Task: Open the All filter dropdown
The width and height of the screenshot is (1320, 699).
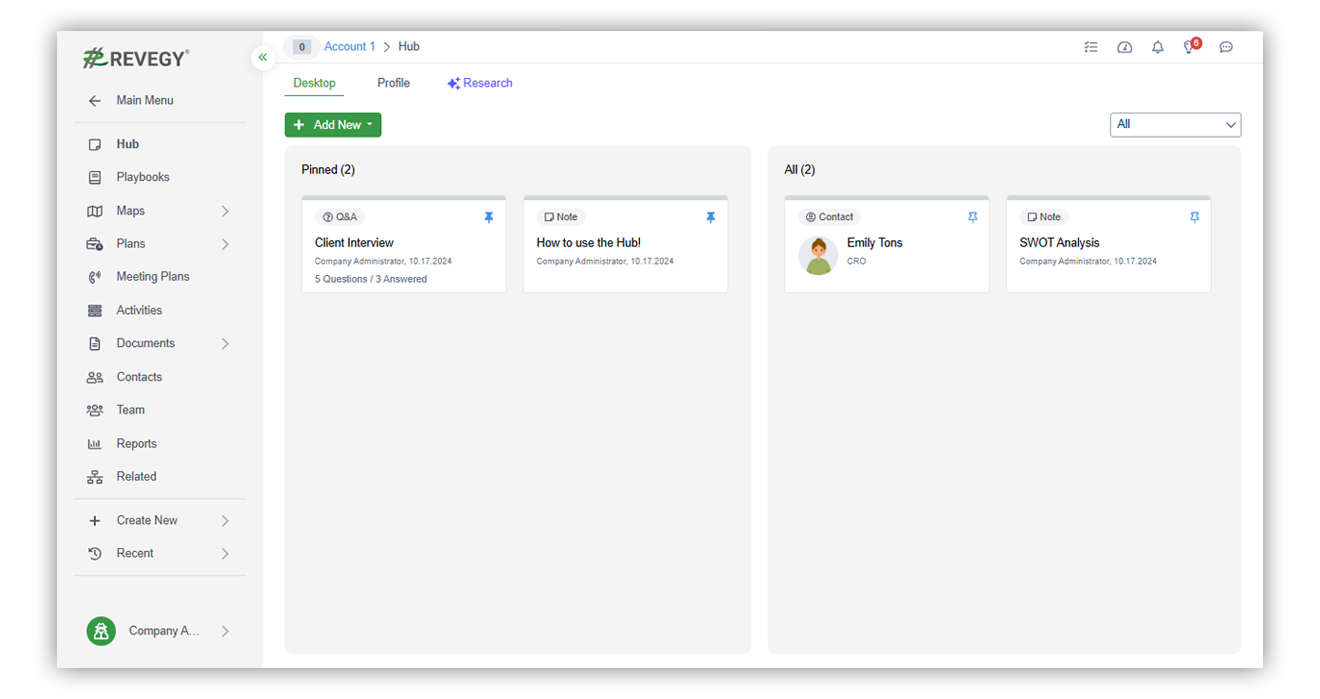Action: [1175, 124]
